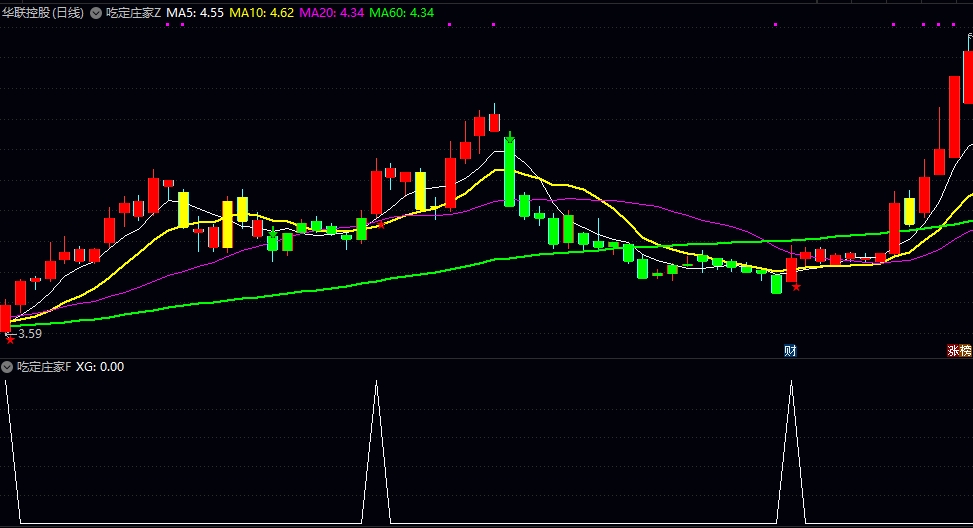Click the blue 财 info badge
Image resolution: width=973 pixels, height=528 pixels.
tap(790, 351)
